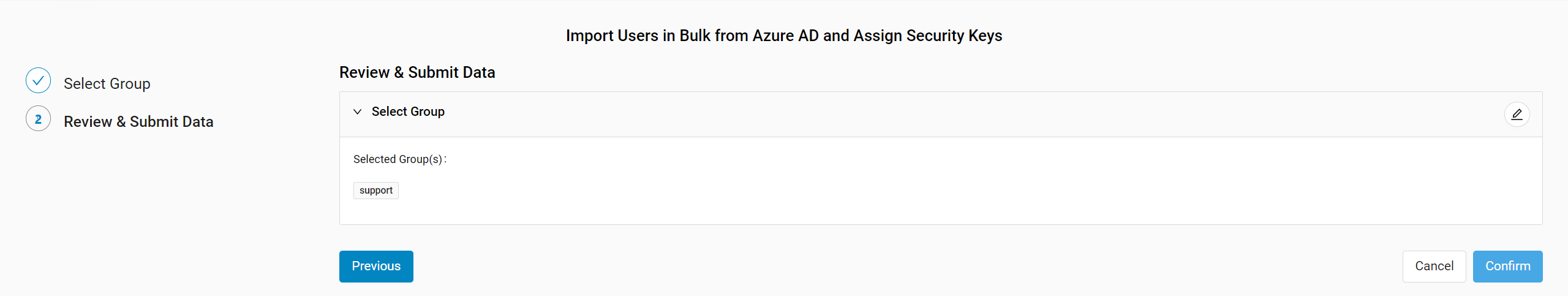Click empty area between Previous and Cancel
The image size is (1568, 296).
907,267
